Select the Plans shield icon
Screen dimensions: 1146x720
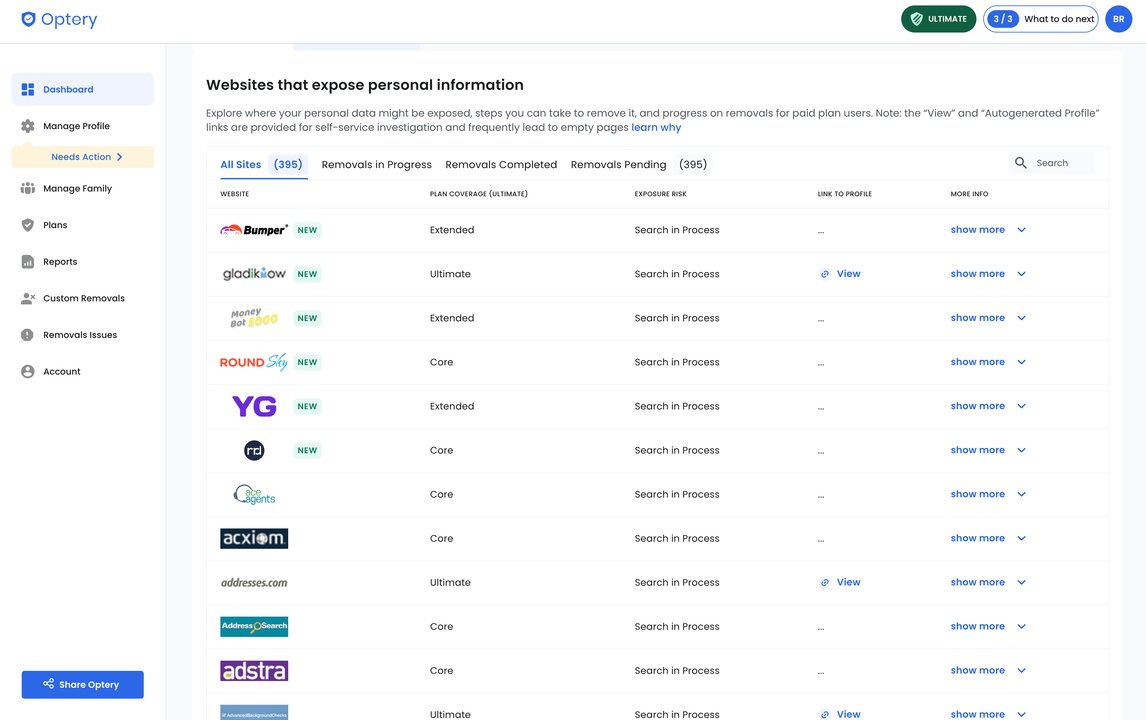click(27, 224)
